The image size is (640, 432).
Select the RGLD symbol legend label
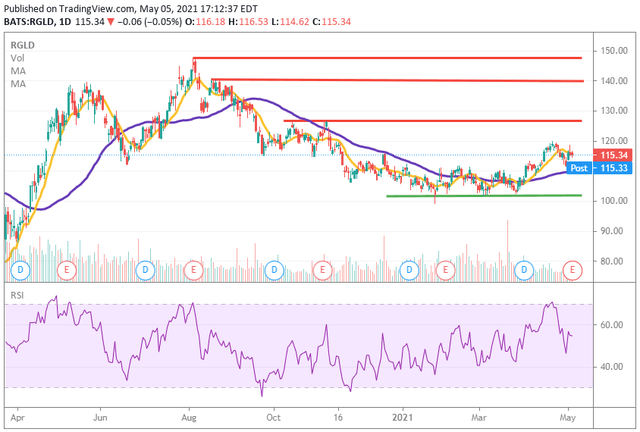point(22,45)
